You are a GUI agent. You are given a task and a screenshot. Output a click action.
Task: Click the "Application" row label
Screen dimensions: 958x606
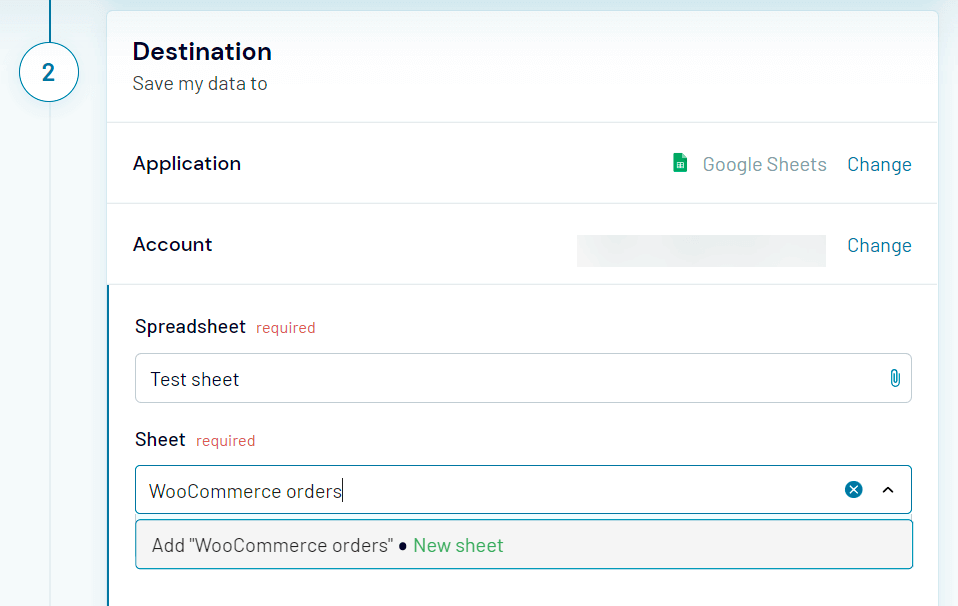(187, 163)
